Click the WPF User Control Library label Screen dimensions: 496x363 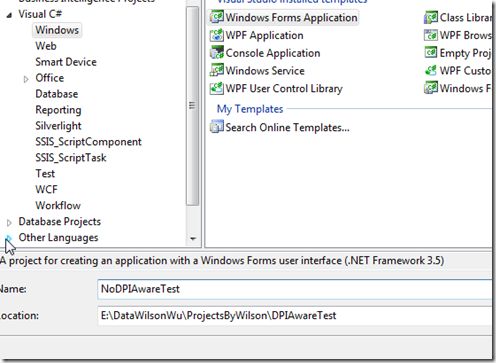[284, 89]
